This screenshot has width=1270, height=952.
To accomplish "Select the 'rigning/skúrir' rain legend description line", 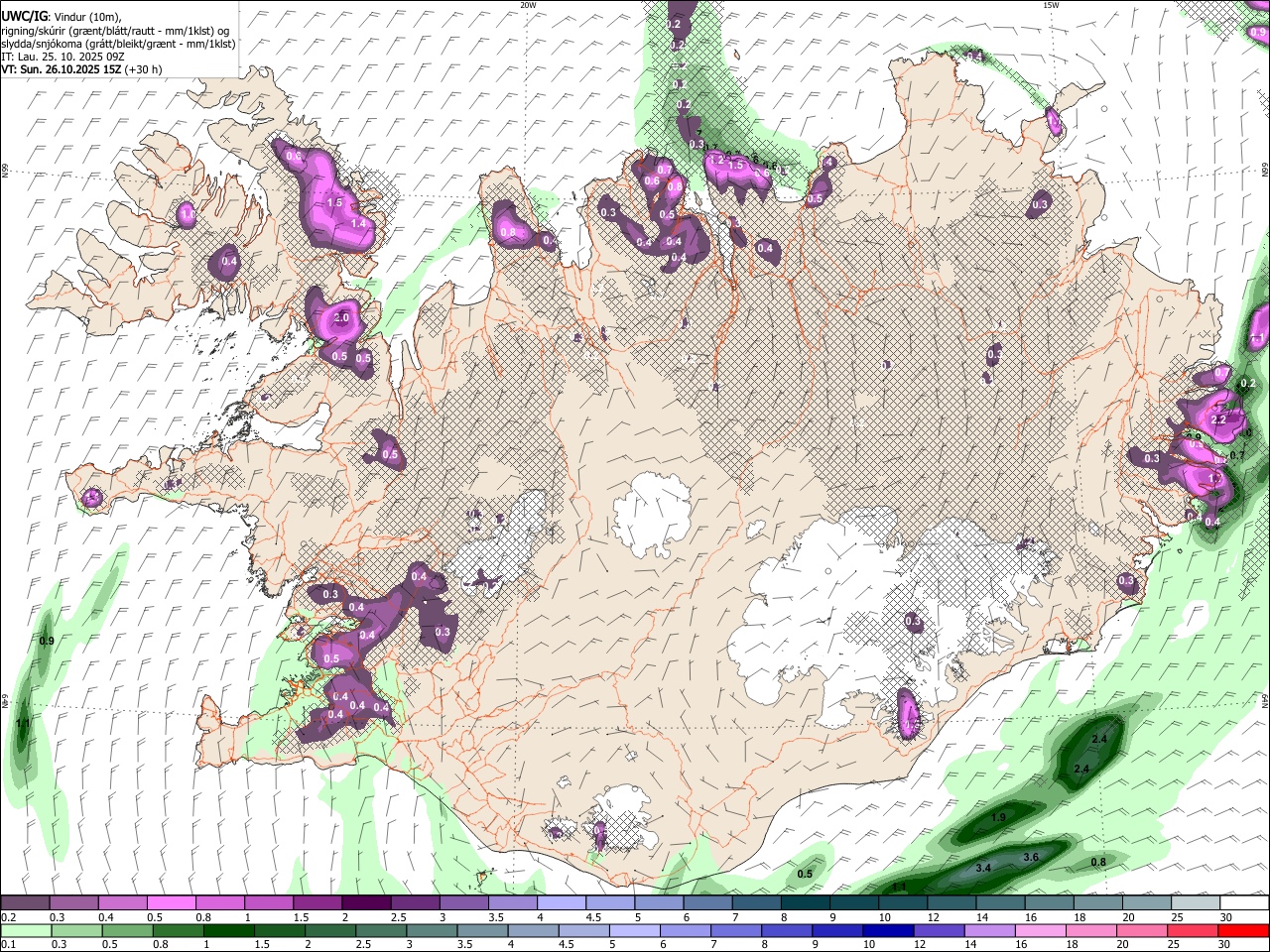I will [115, 31].
